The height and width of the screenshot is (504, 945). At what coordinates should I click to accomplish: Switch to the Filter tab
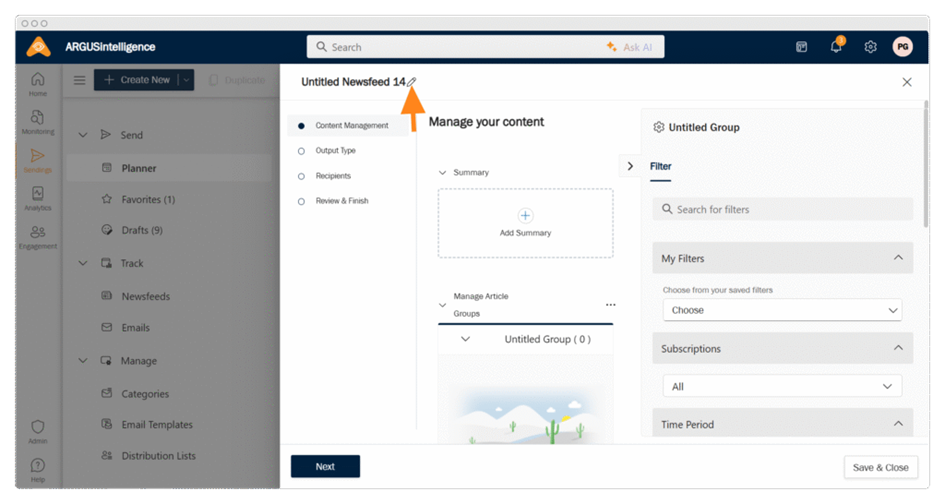[x=661, y=167]
